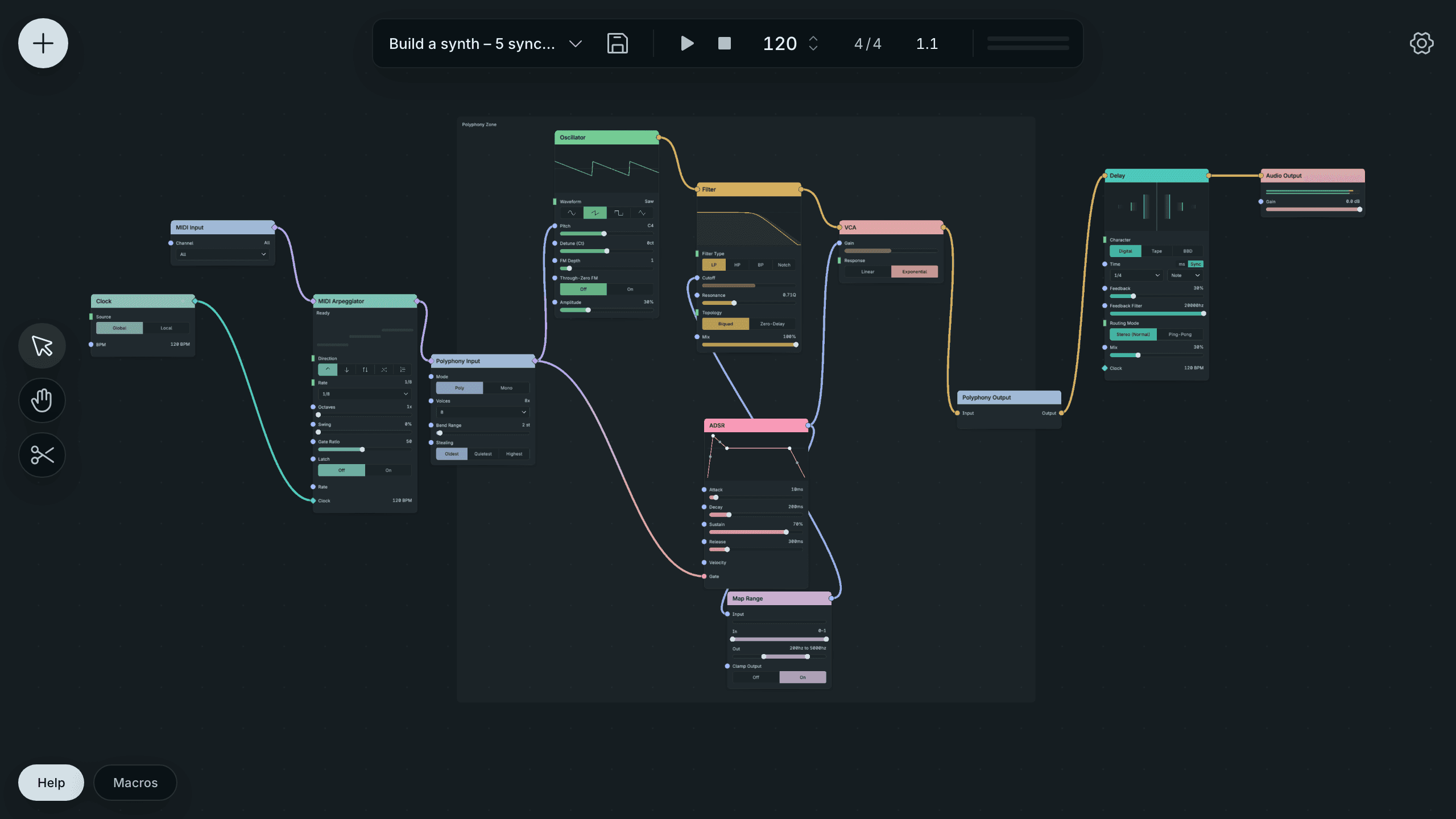Screen dimensions: 1456x819
Task: Open settings via the gear icon
Action: (1421, 43)
